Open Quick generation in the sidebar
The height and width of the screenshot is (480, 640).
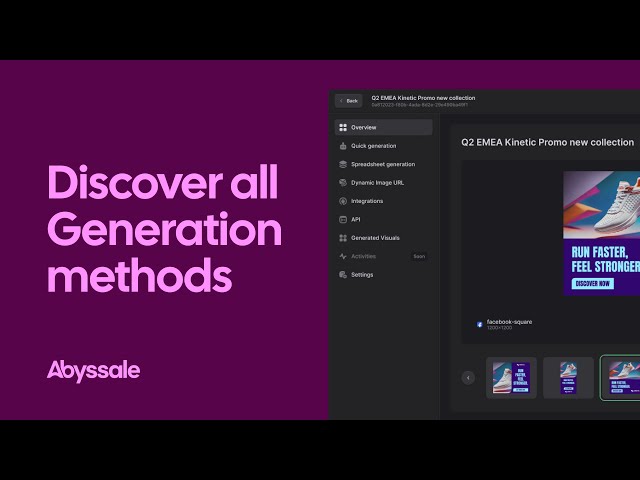pyautogui.click(x=383, y=146)
